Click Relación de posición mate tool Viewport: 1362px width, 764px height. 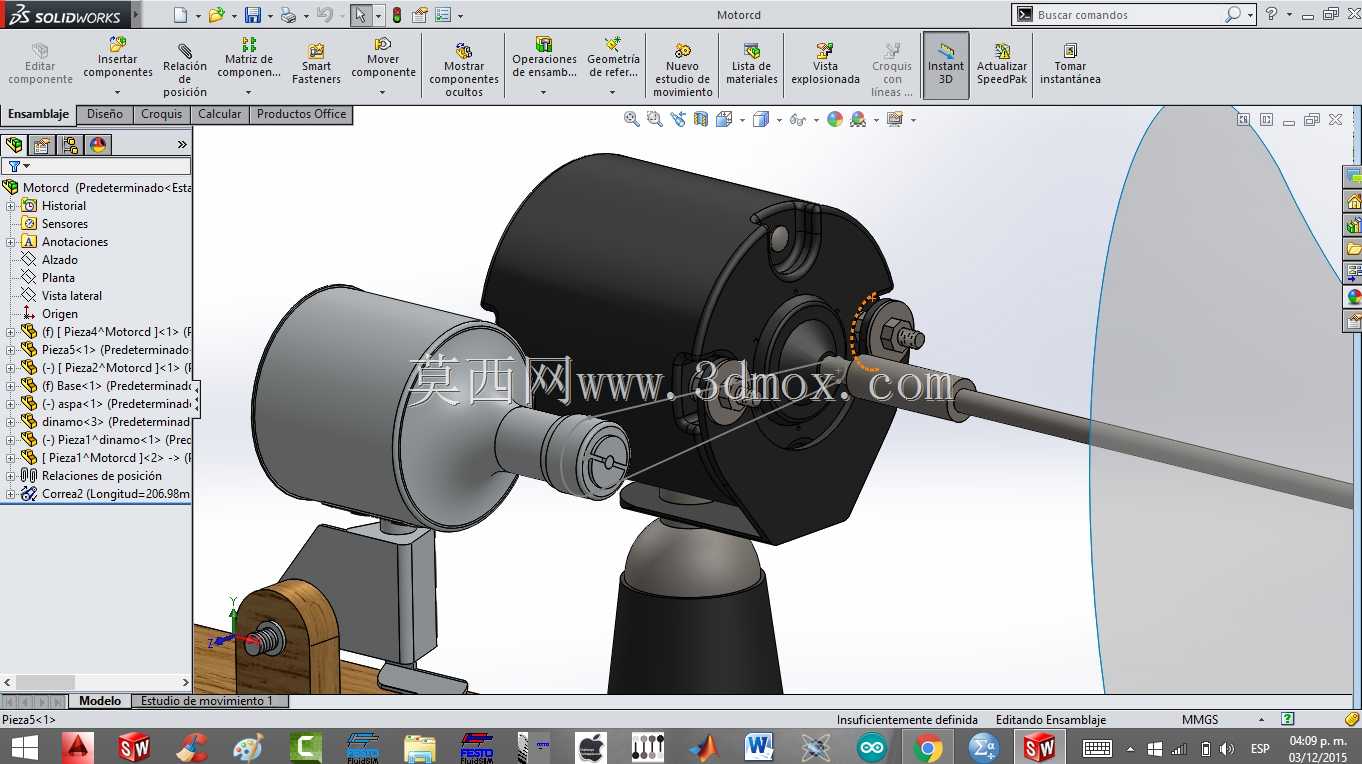pyautogui.click(x=185, y=70)
